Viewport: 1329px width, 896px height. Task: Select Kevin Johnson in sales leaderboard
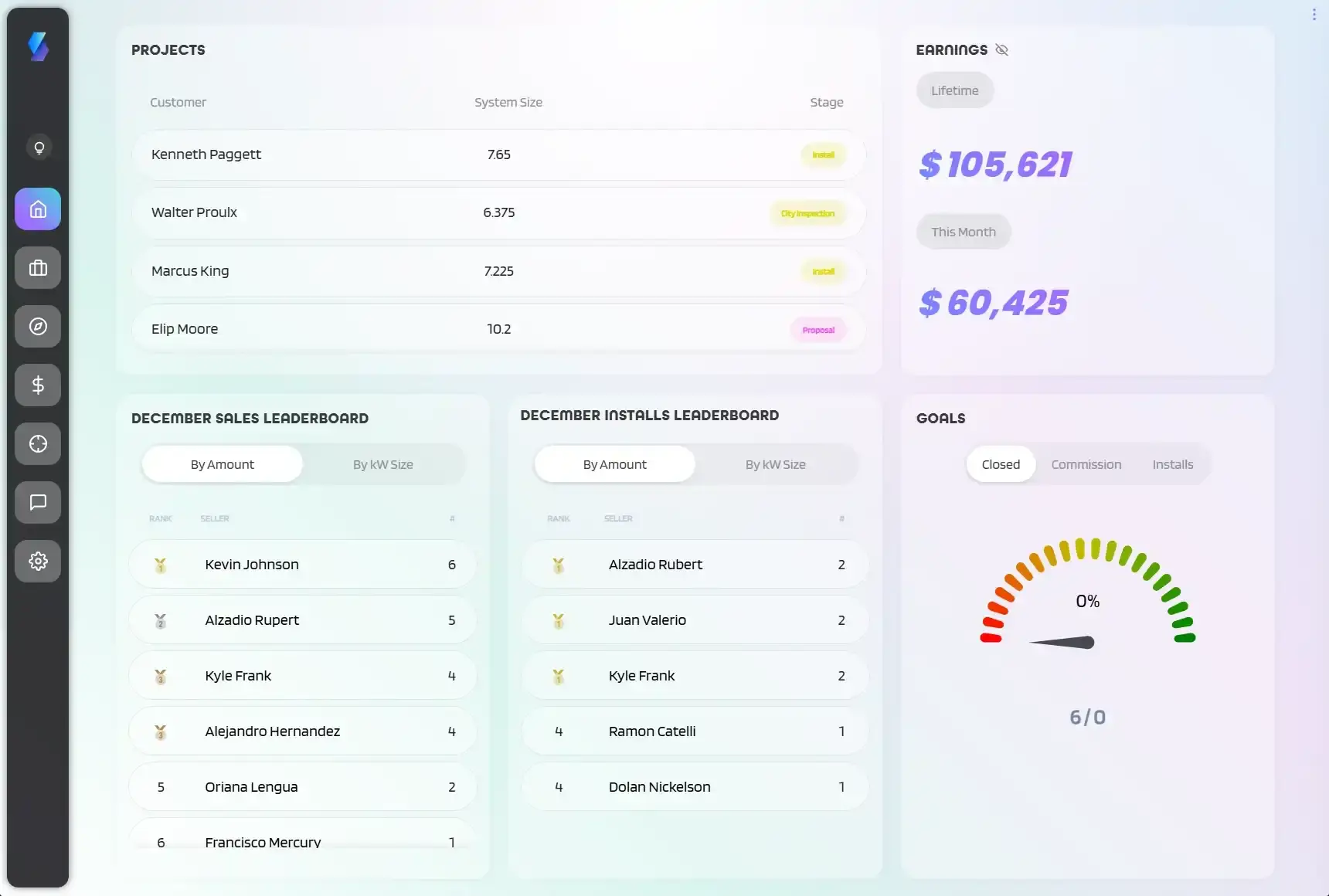coord(302,565)
